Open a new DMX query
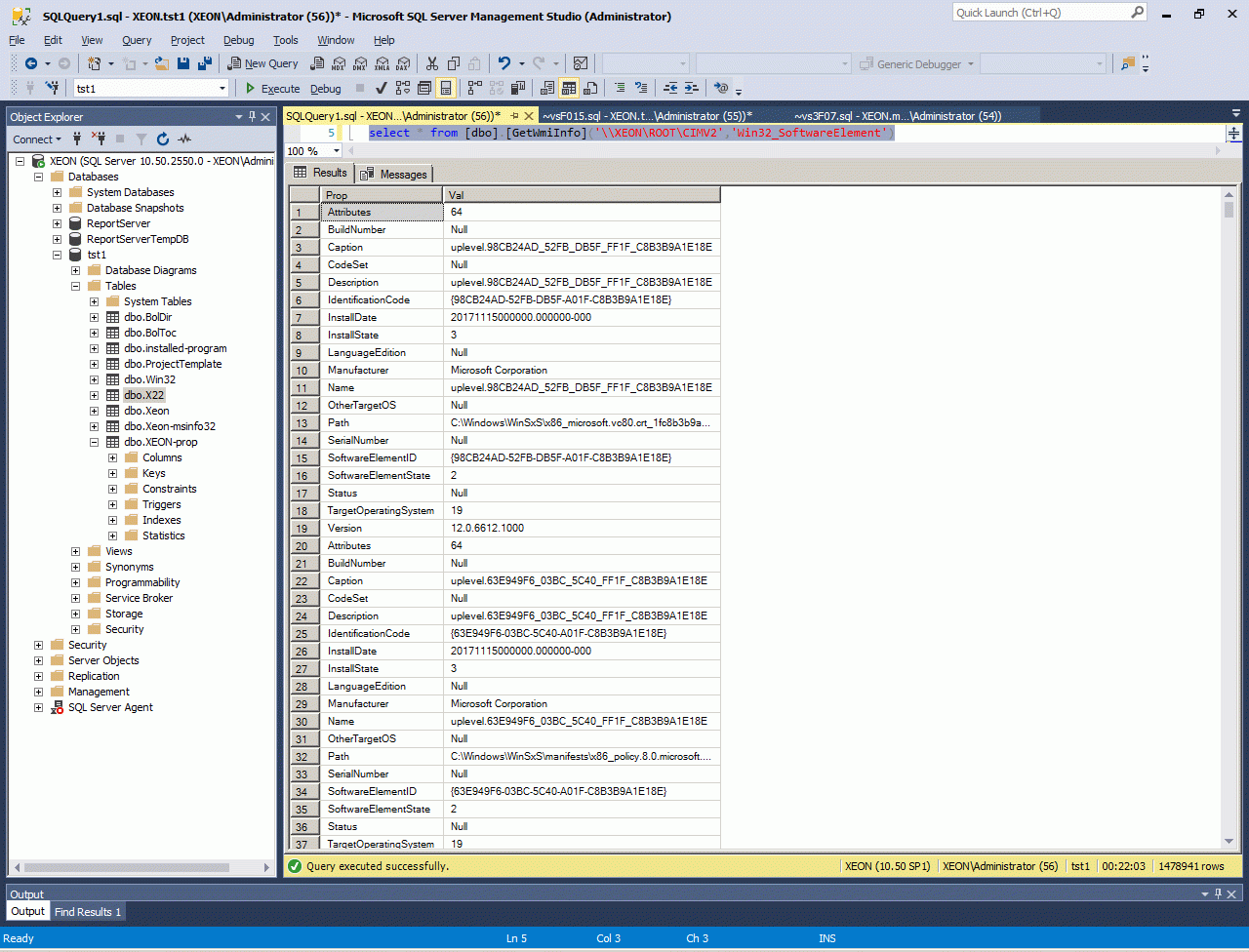The image size is (1249, 952). pyautogui.click(x=359, y=63)
